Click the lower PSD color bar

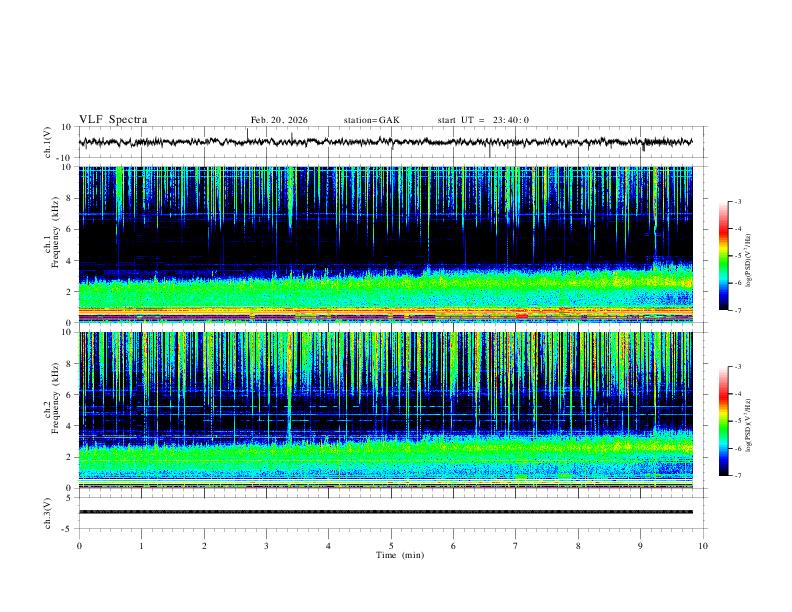coord(724,421)
